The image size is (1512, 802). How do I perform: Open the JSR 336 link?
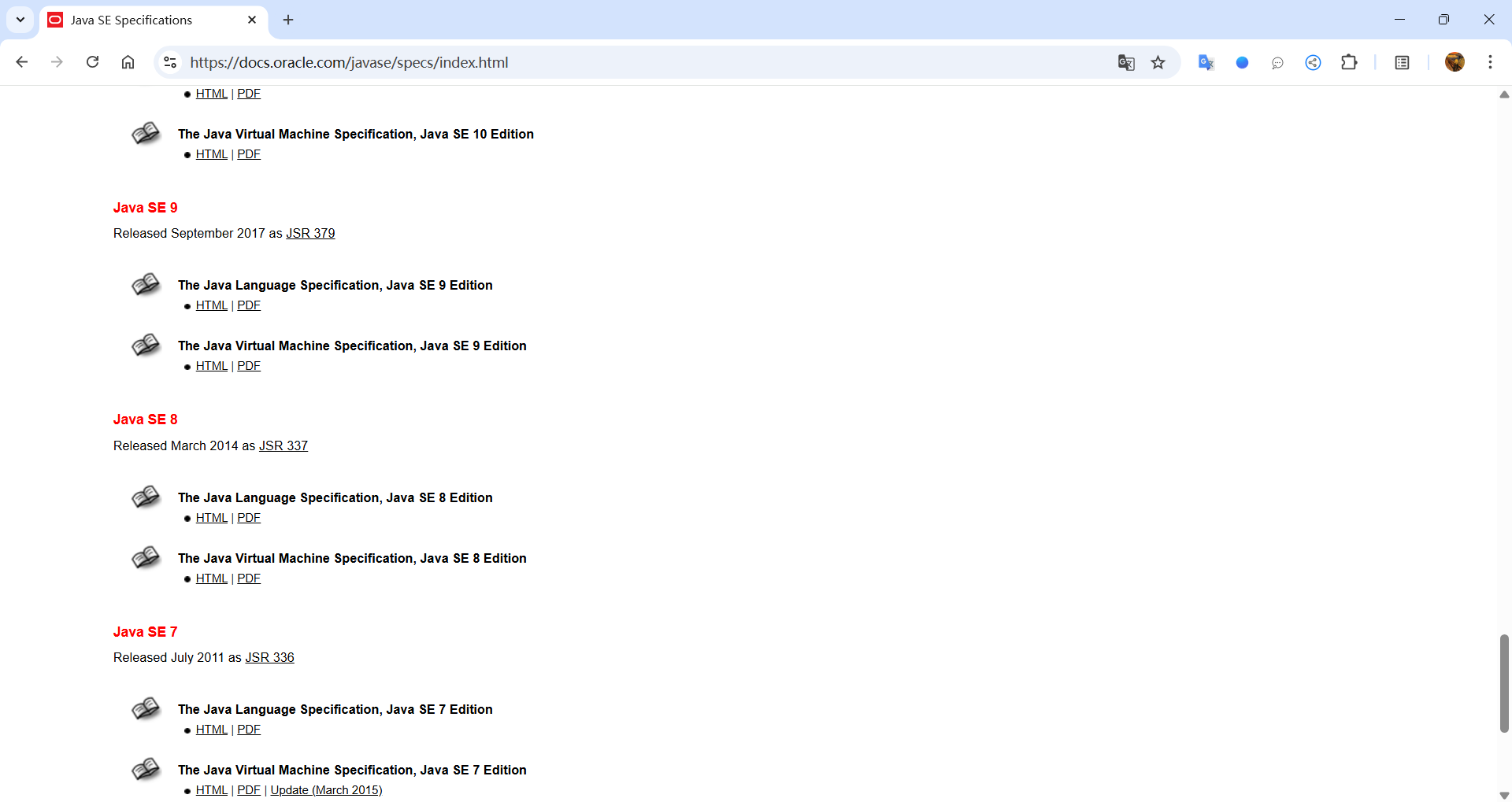click(269, 658)
